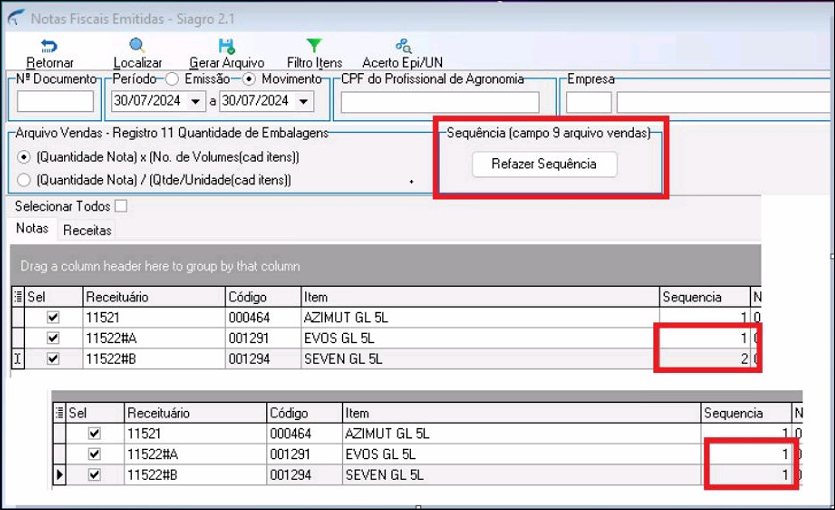Uncheck Sel for 11521 in lower grid
The width and height of the screenshot is (835, 510).
(94, 433)
